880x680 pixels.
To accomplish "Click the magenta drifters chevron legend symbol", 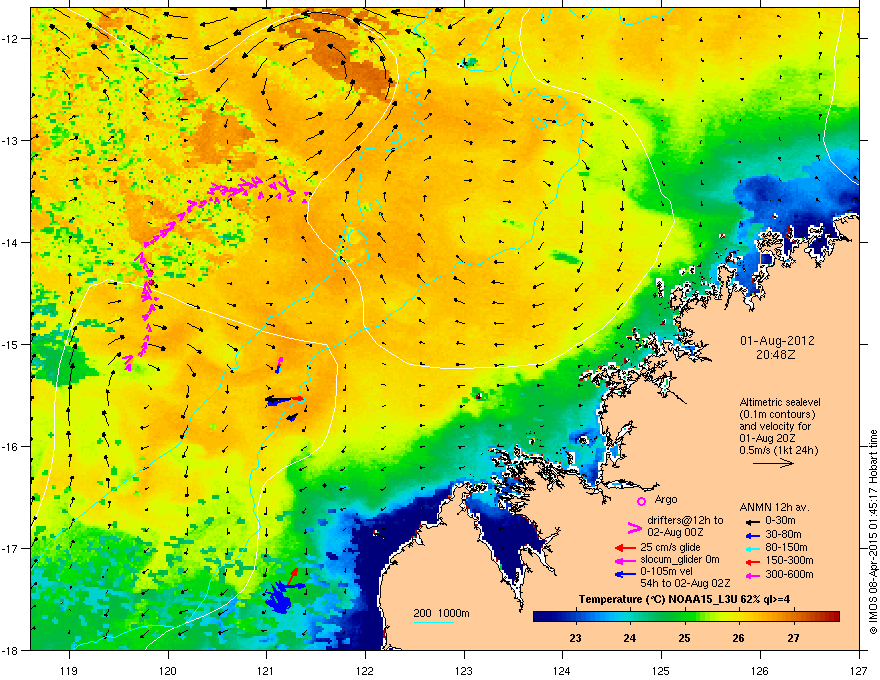I will [x=635, y=527].
